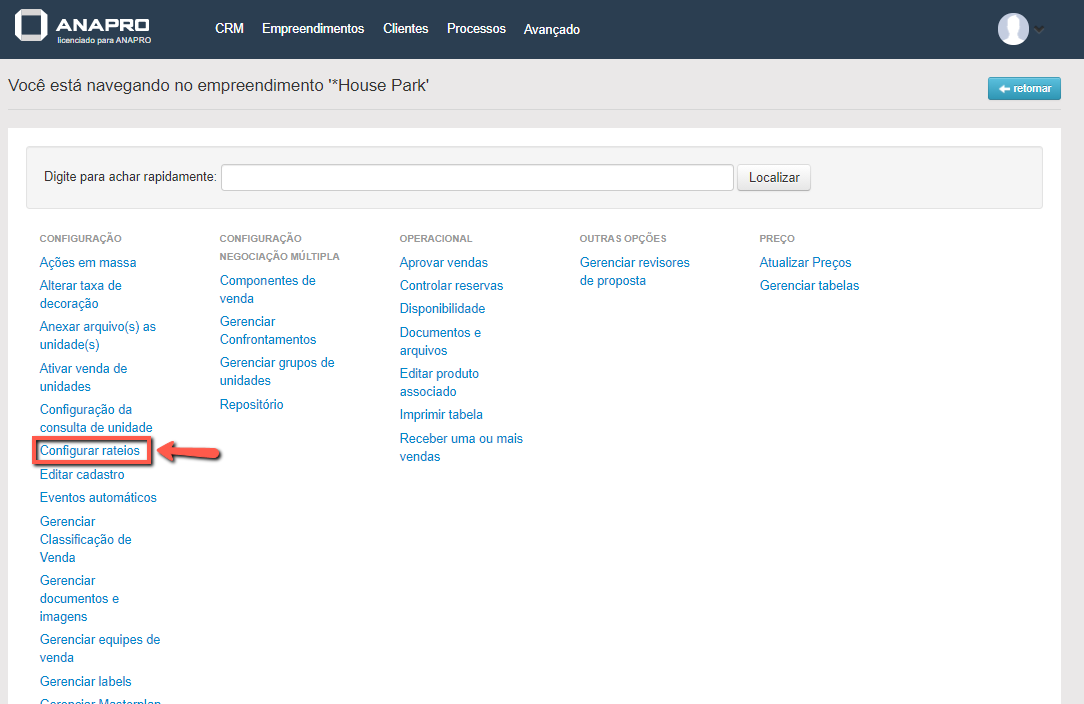The width and height of the screenshot is (1084, 704).
Task: Open Atualizar Preços link
Action: 805,263
